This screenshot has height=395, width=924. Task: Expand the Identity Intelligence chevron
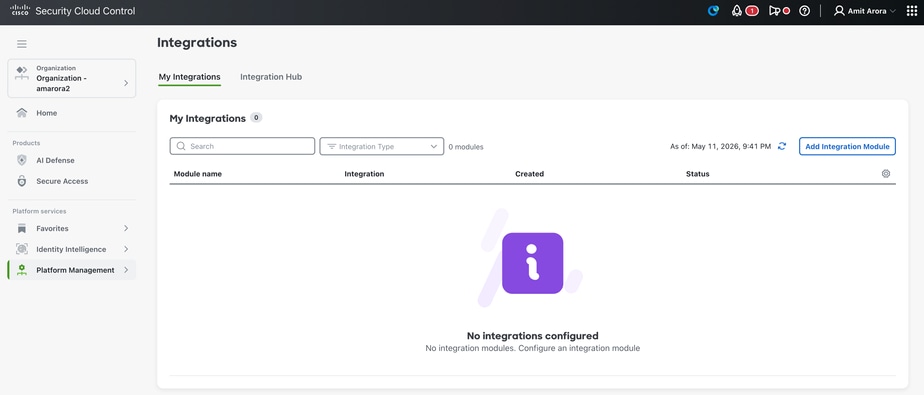coord(126,249)
